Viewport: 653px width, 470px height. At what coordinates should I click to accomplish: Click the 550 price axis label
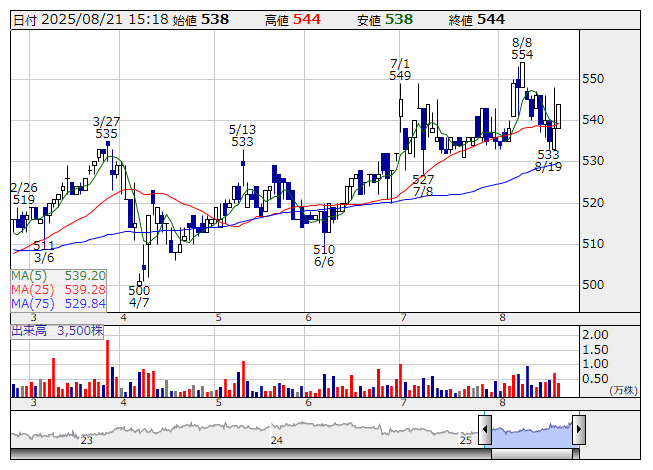pyautogui.click(x=593, y=79)
